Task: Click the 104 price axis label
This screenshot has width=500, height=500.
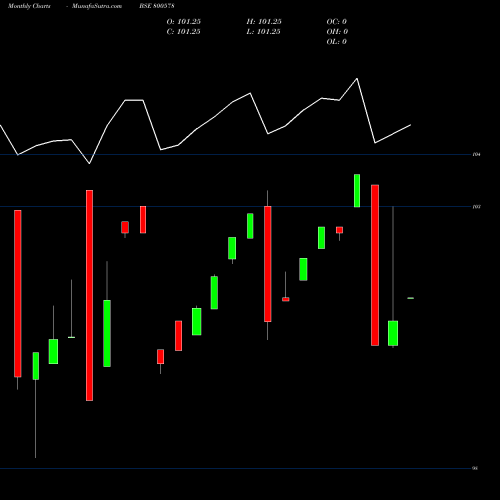Action: click(x=477, y=154)
